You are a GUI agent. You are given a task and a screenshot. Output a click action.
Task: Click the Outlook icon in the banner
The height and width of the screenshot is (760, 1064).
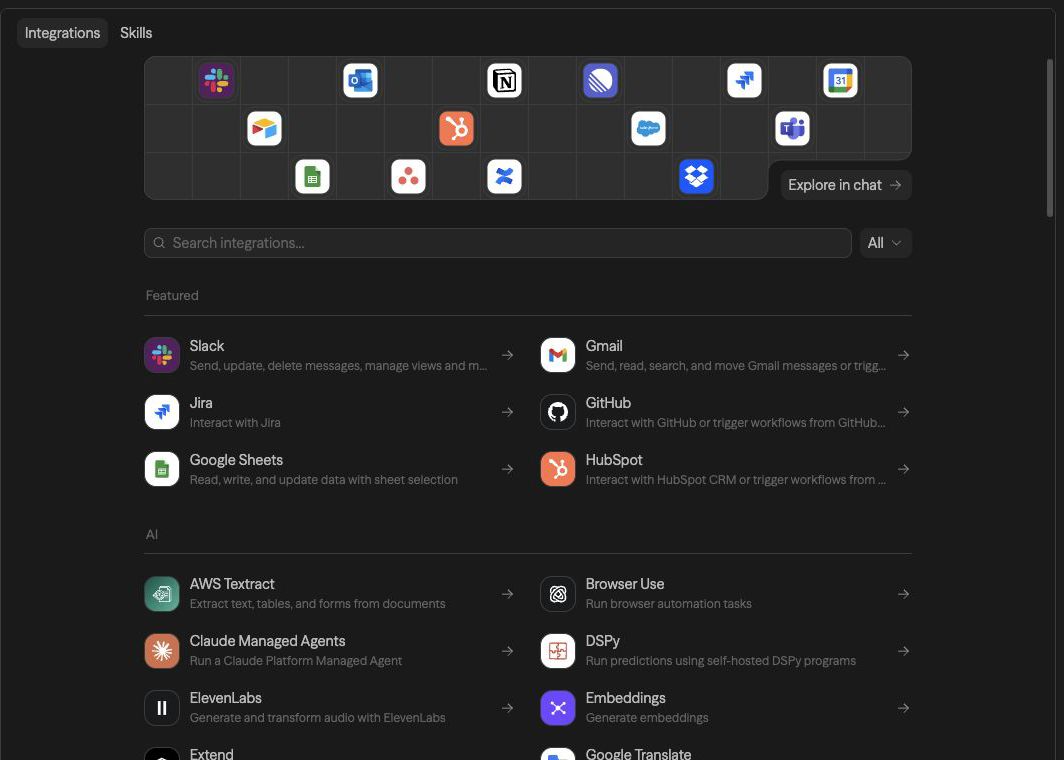360,81
